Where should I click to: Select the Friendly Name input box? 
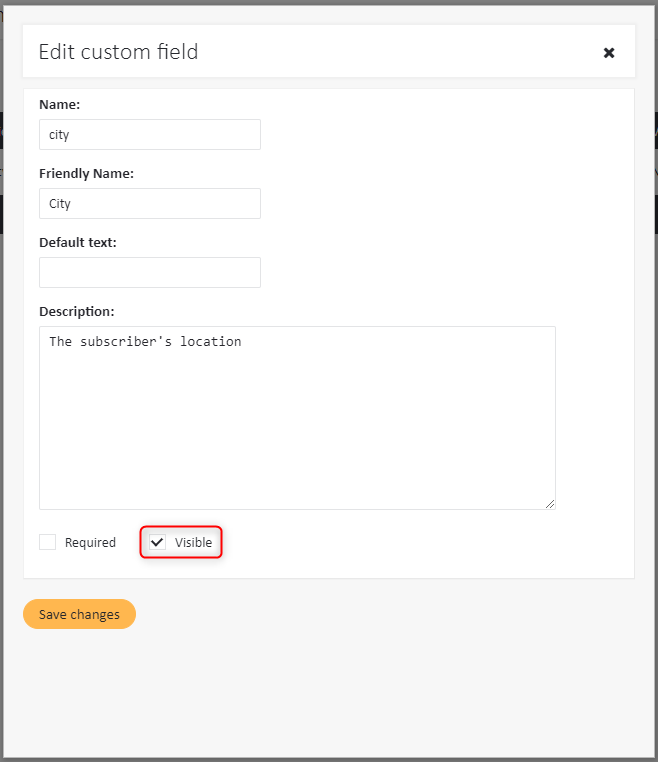click(150, 204)
